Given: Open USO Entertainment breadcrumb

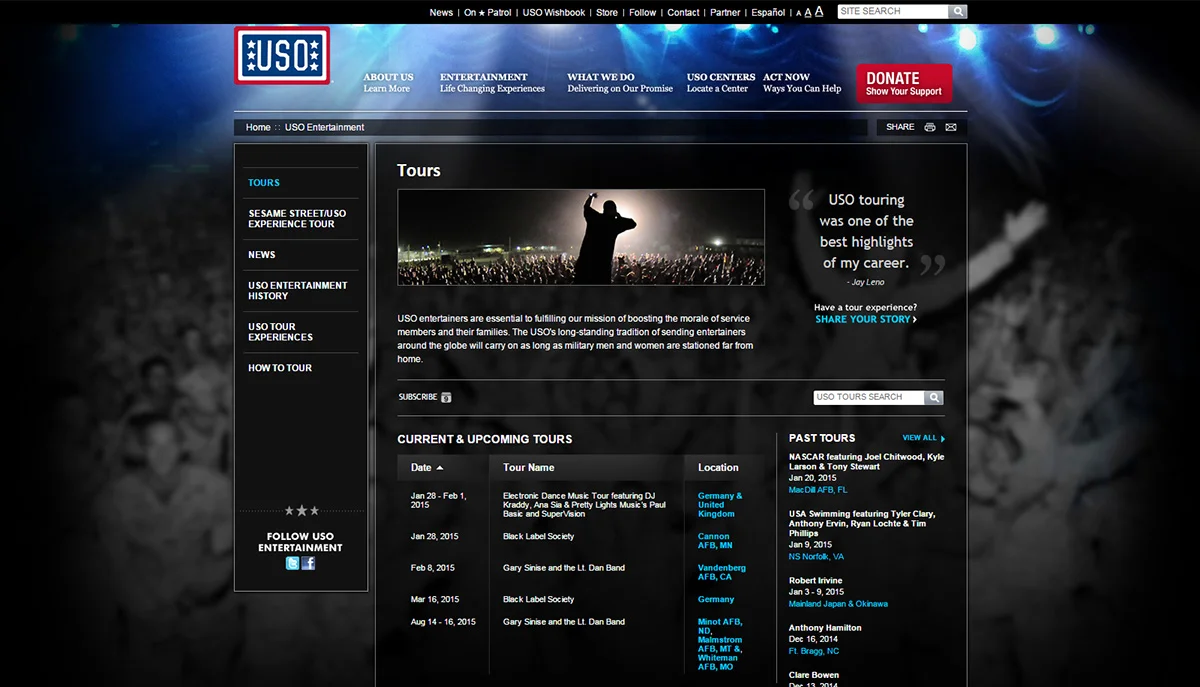Looking at the screenshot, I should (x=325, y=127).
